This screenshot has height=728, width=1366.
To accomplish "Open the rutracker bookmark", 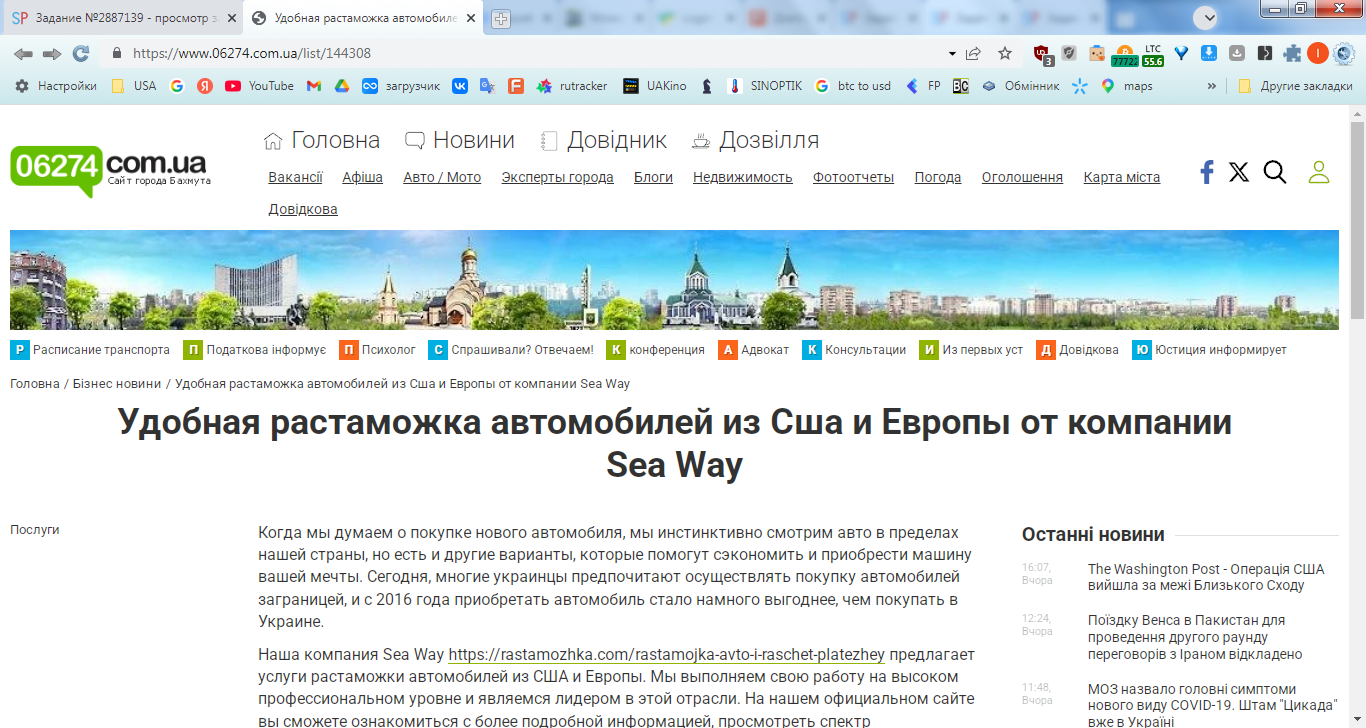I will (x=572, y=86).
